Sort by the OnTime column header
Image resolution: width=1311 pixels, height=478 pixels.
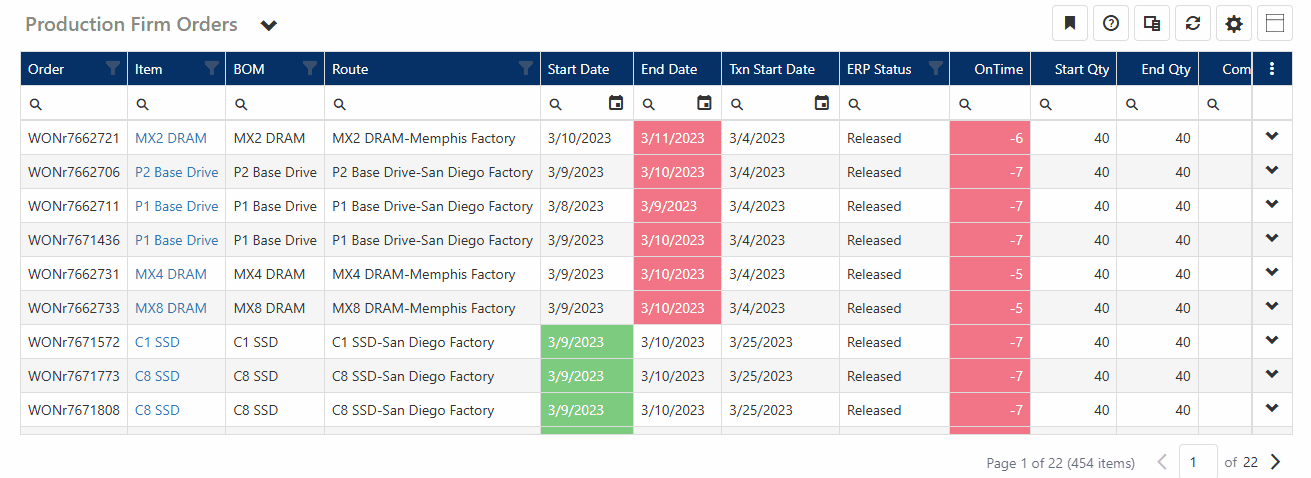click(998, 69)
